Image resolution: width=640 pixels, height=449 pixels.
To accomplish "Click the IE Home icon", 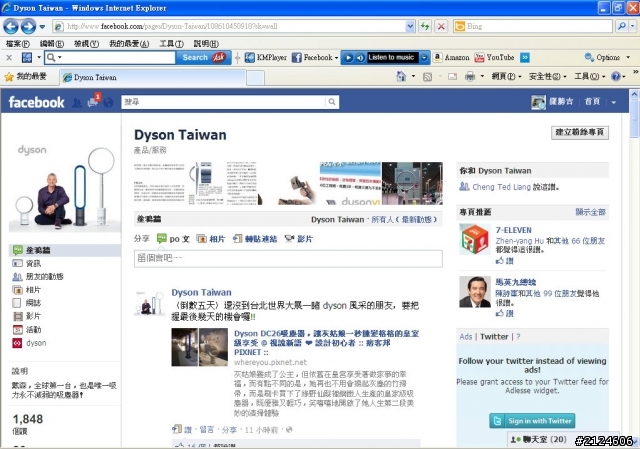I will tap(401, 76).
